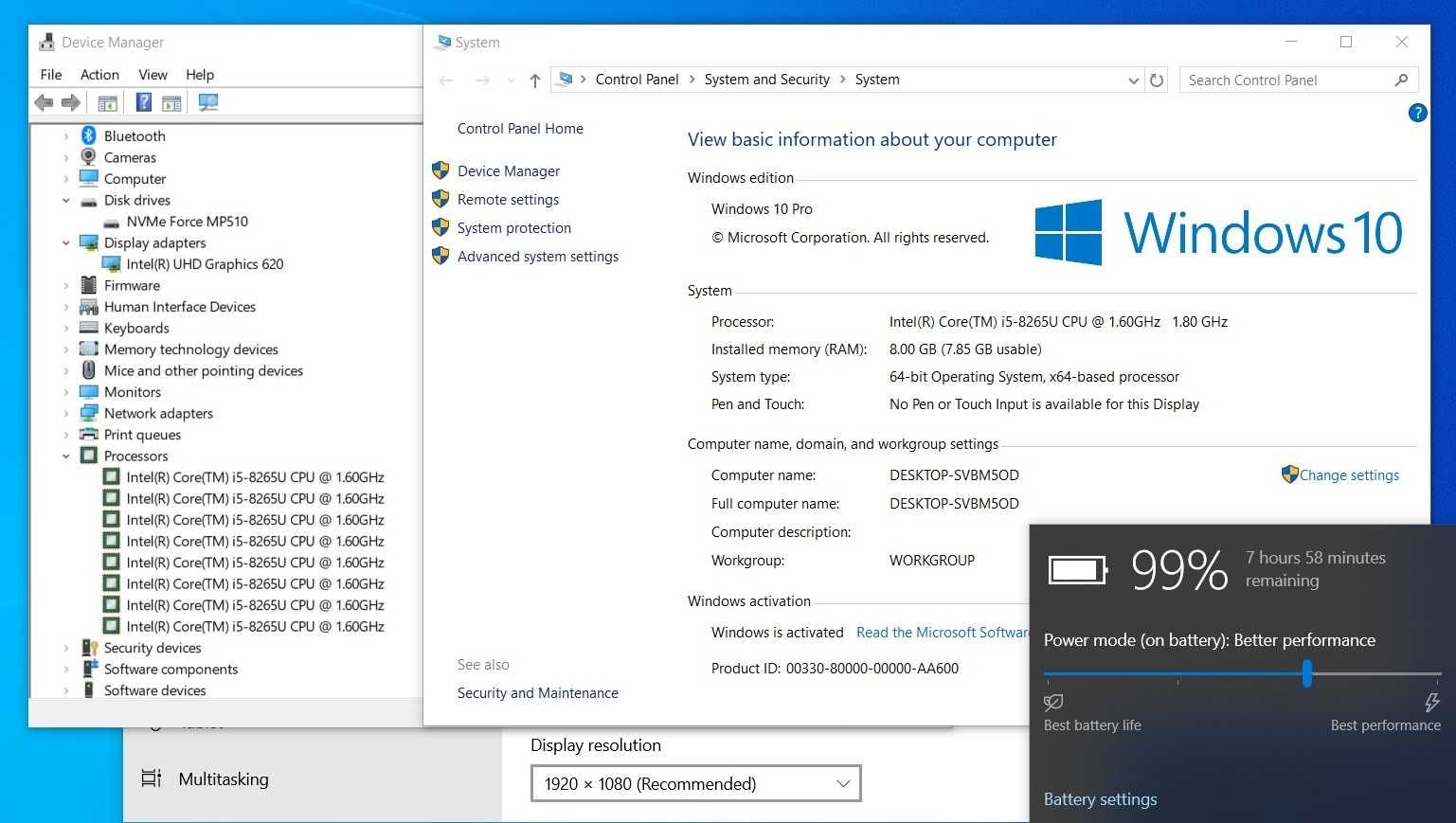
Task: Select the Intel UHD Graphics 620 adapter icon
Action: pyautogui.click(x=112, y=264)
